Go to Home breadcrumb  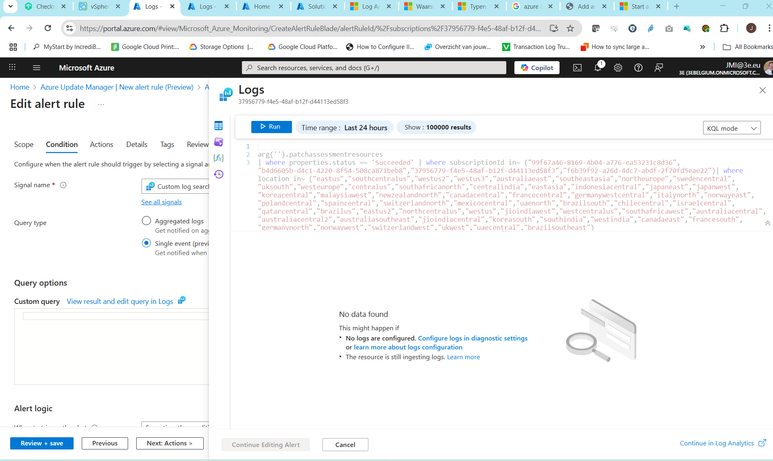click(20, 87)
